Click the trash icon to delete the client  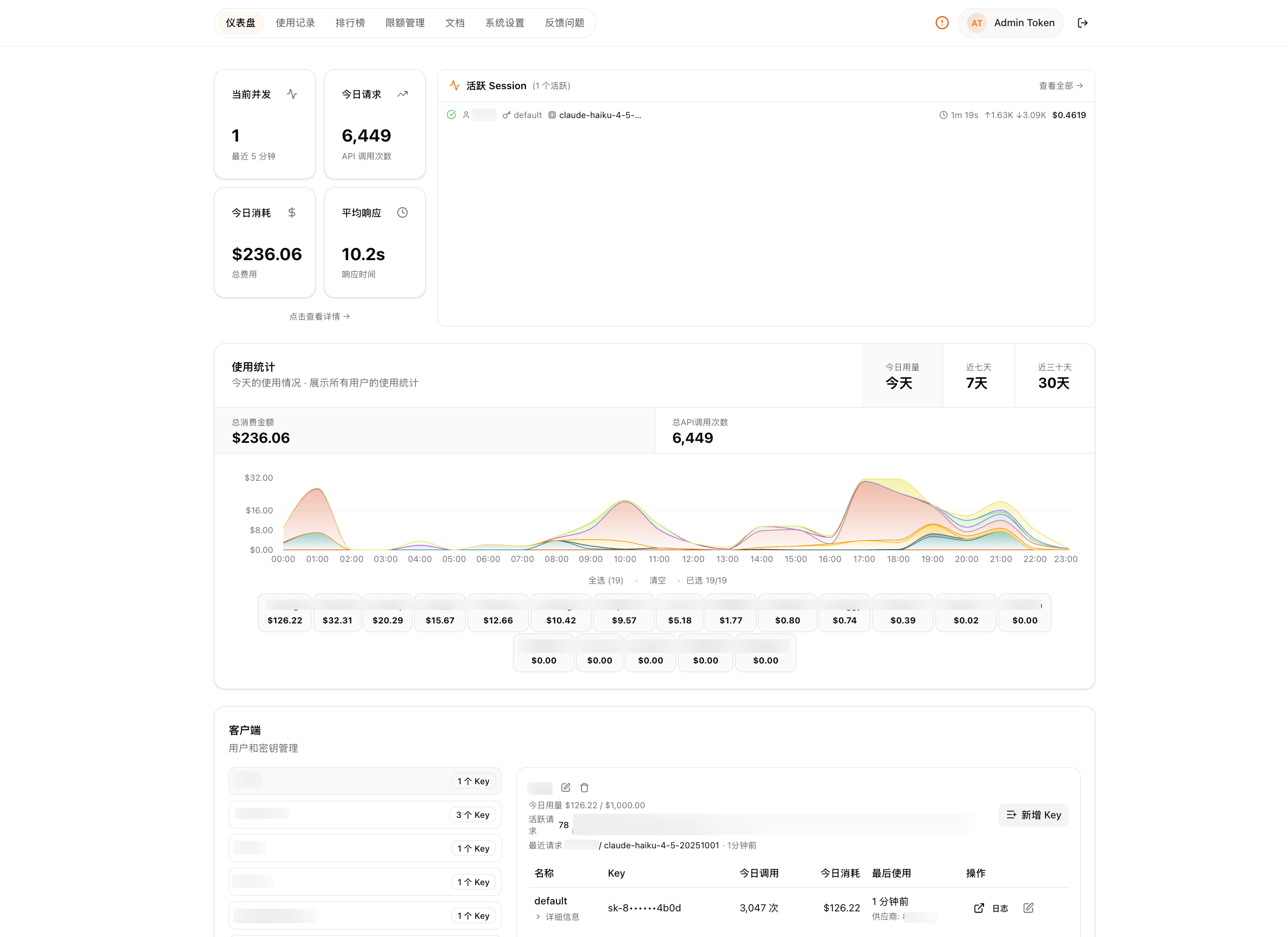[x=584, y=787]
